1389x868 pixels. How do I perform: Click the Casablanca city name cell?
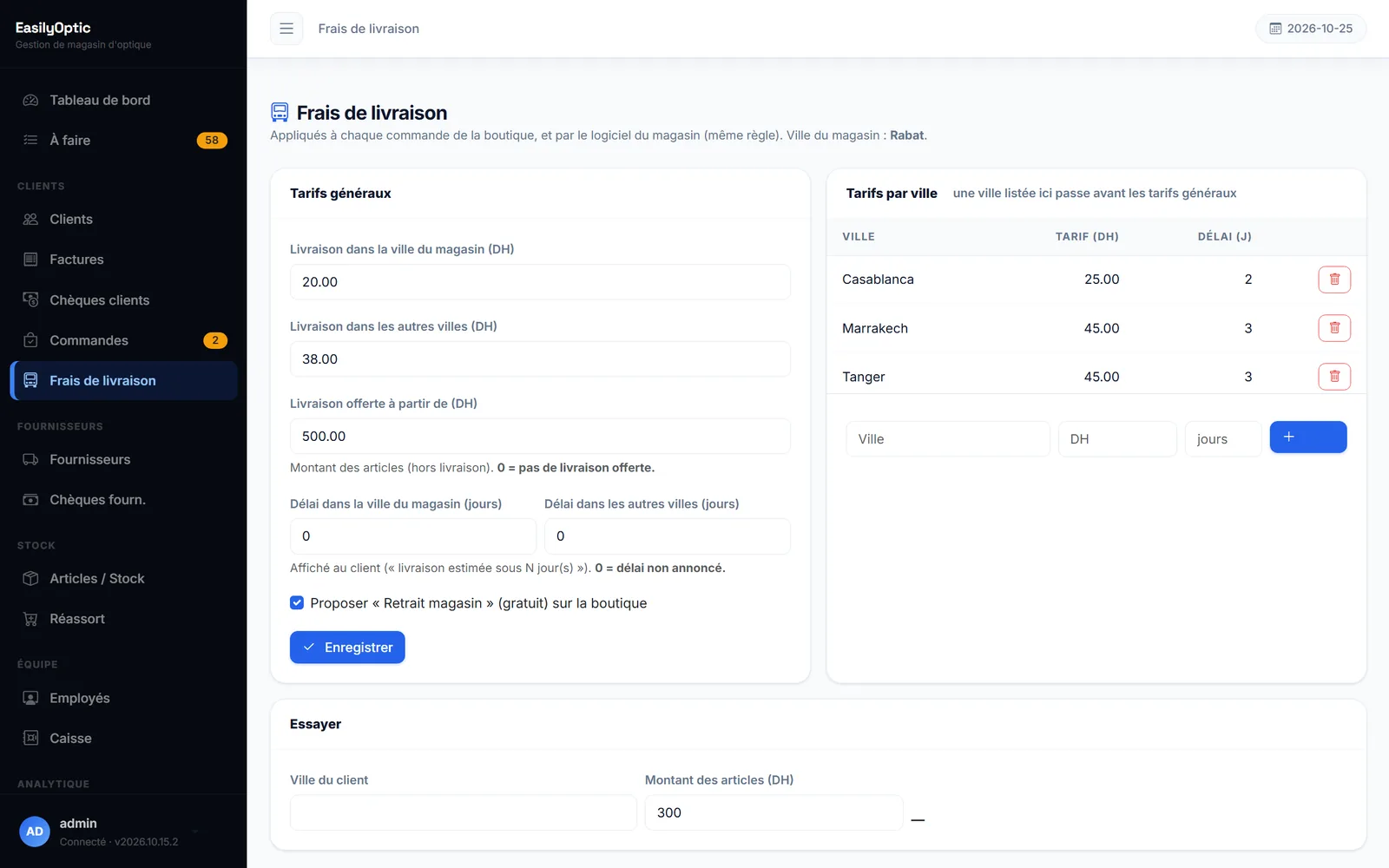click(x=878, y=279)
